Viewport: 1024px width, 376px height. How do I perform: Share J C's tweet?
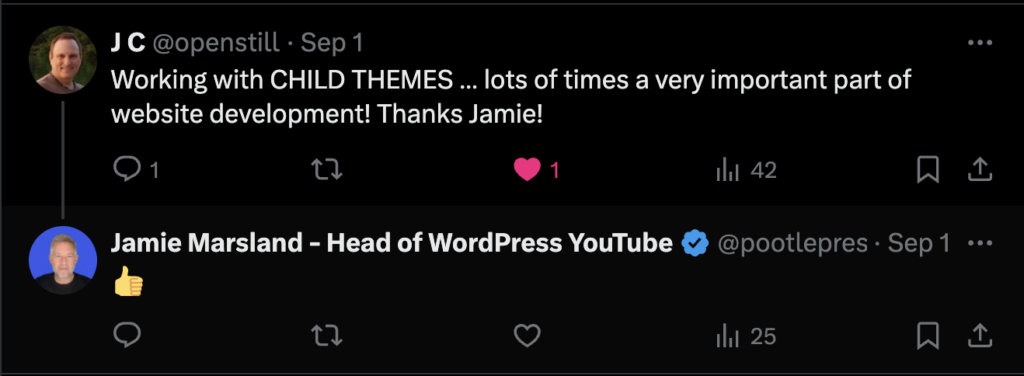(980, 170)
